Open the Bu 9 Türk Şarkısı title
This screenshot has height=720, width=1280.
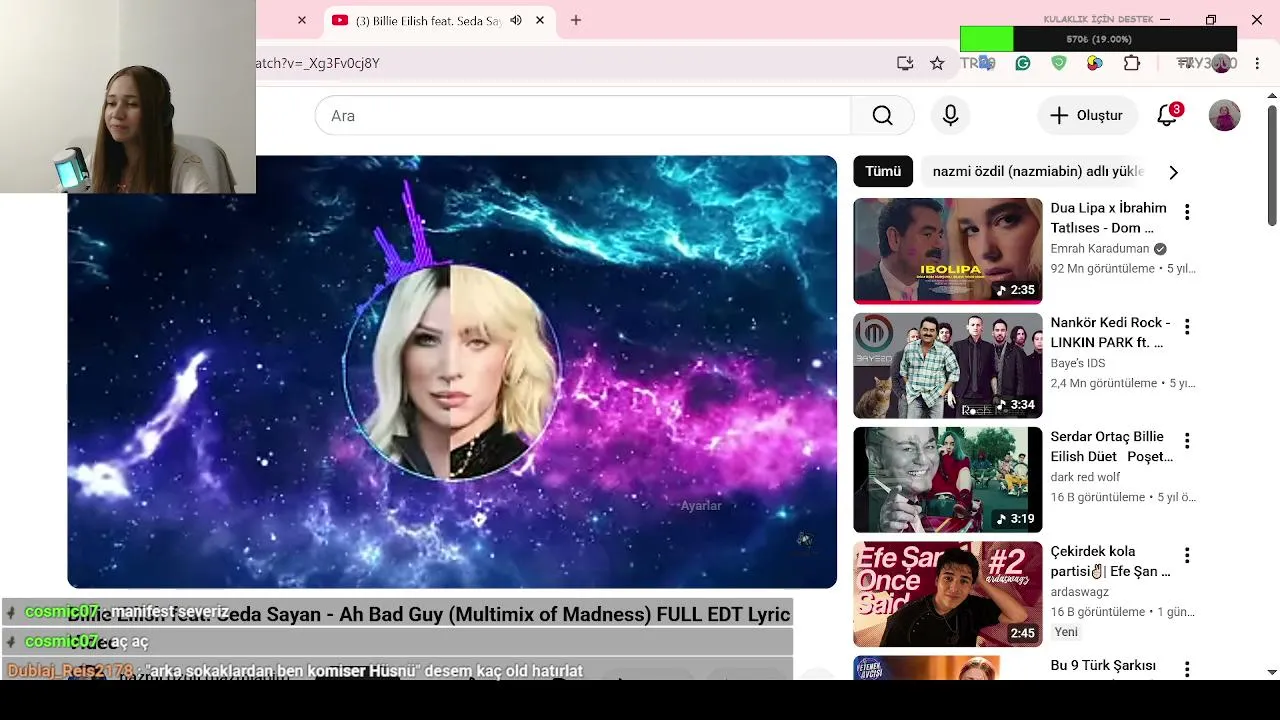click(x=1103, y=666)
